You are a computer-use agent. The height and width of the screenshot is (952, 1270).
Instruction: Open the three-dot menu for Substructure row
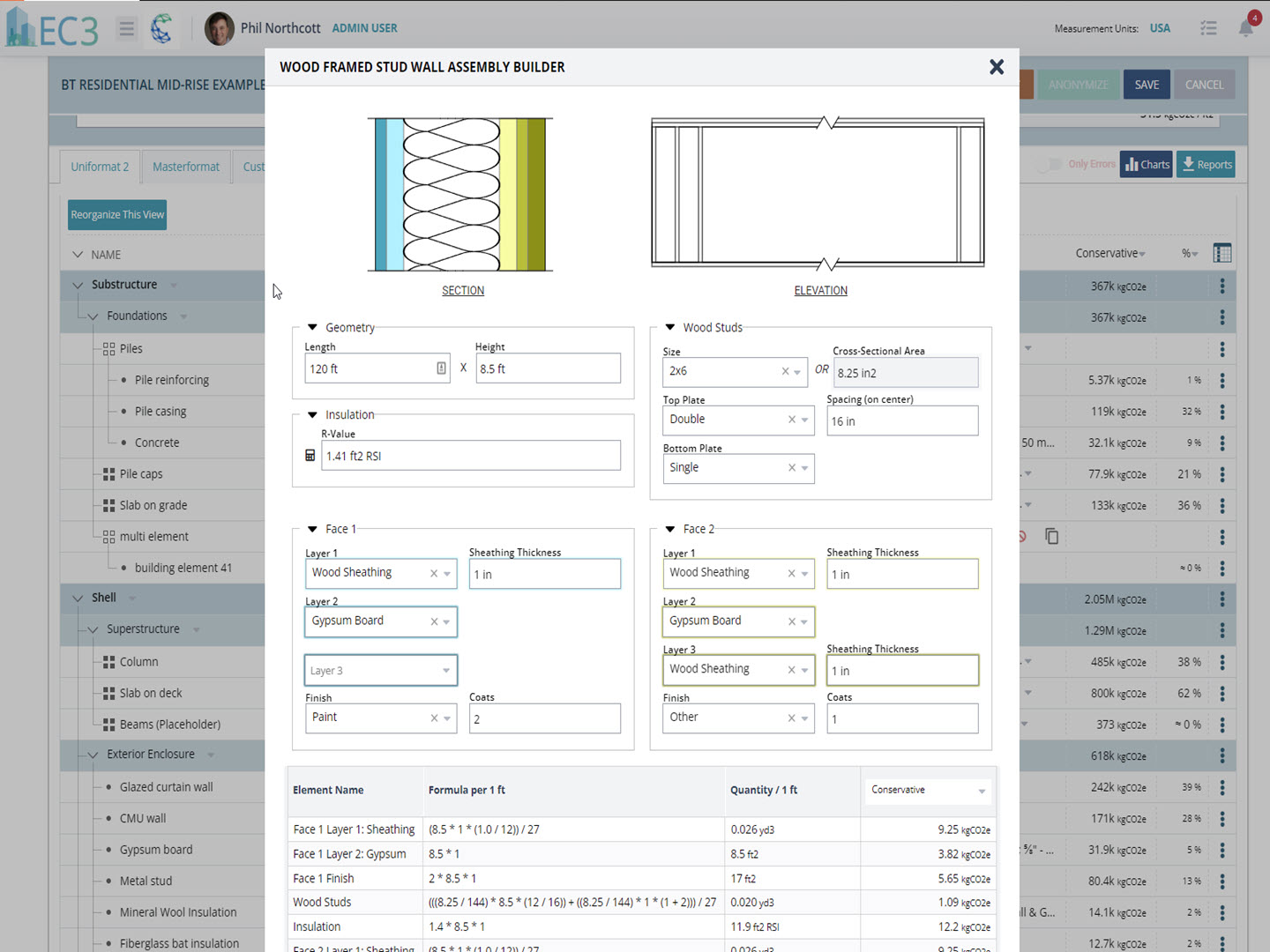(1221, 286)
